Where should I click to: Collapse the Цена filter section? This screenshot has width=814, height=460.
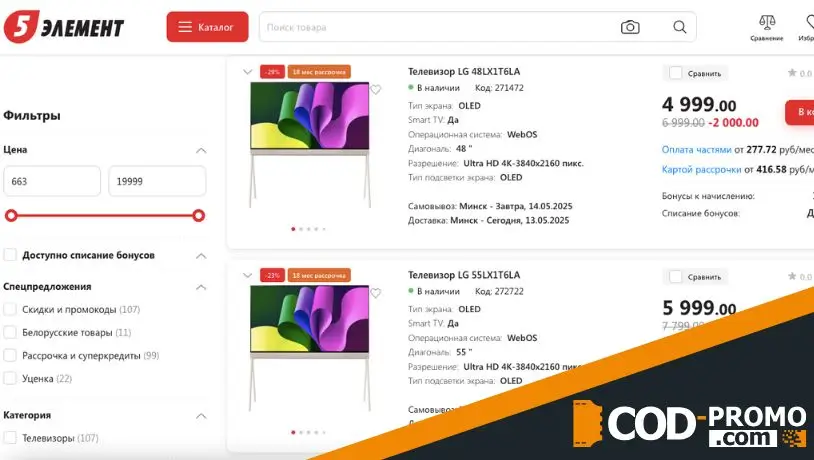(x=201, y=151)
